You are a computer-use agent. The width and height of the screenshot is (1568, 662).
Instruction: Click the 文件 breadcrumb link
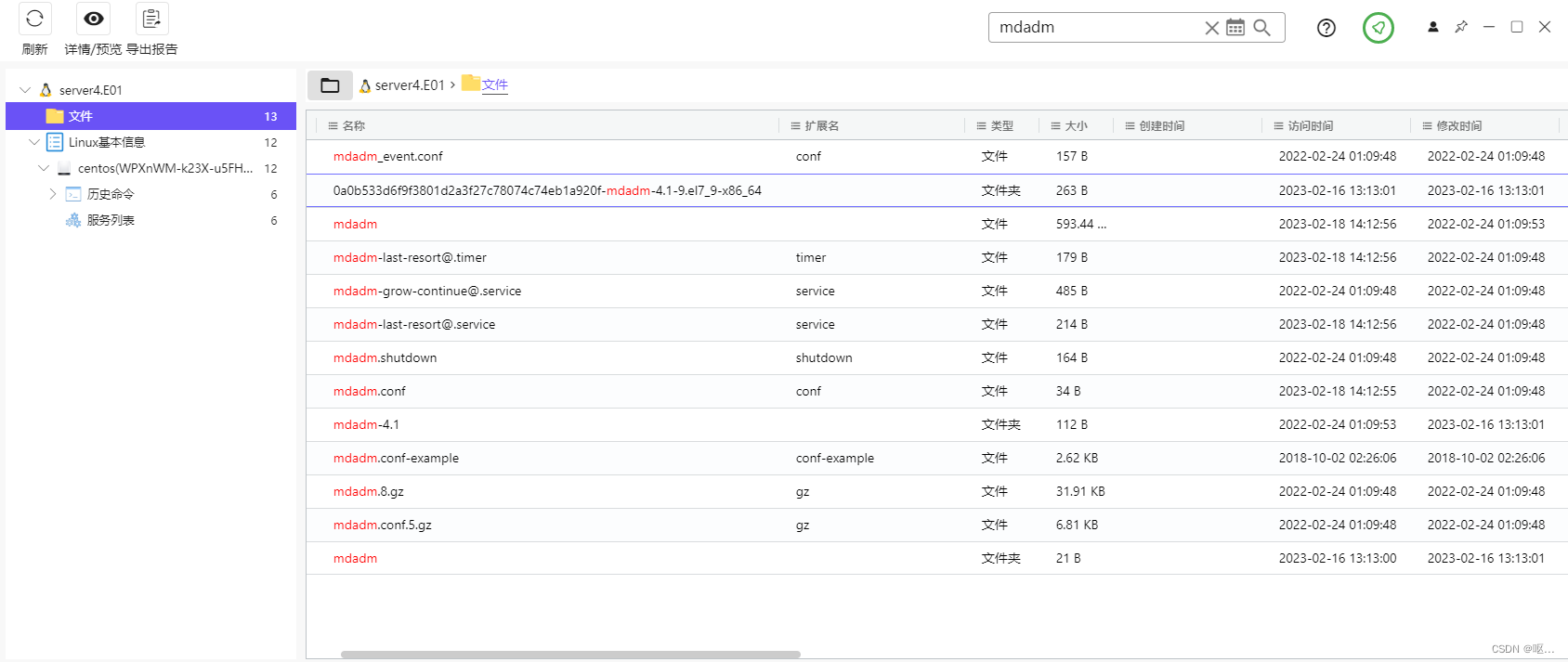click(494, 85)
